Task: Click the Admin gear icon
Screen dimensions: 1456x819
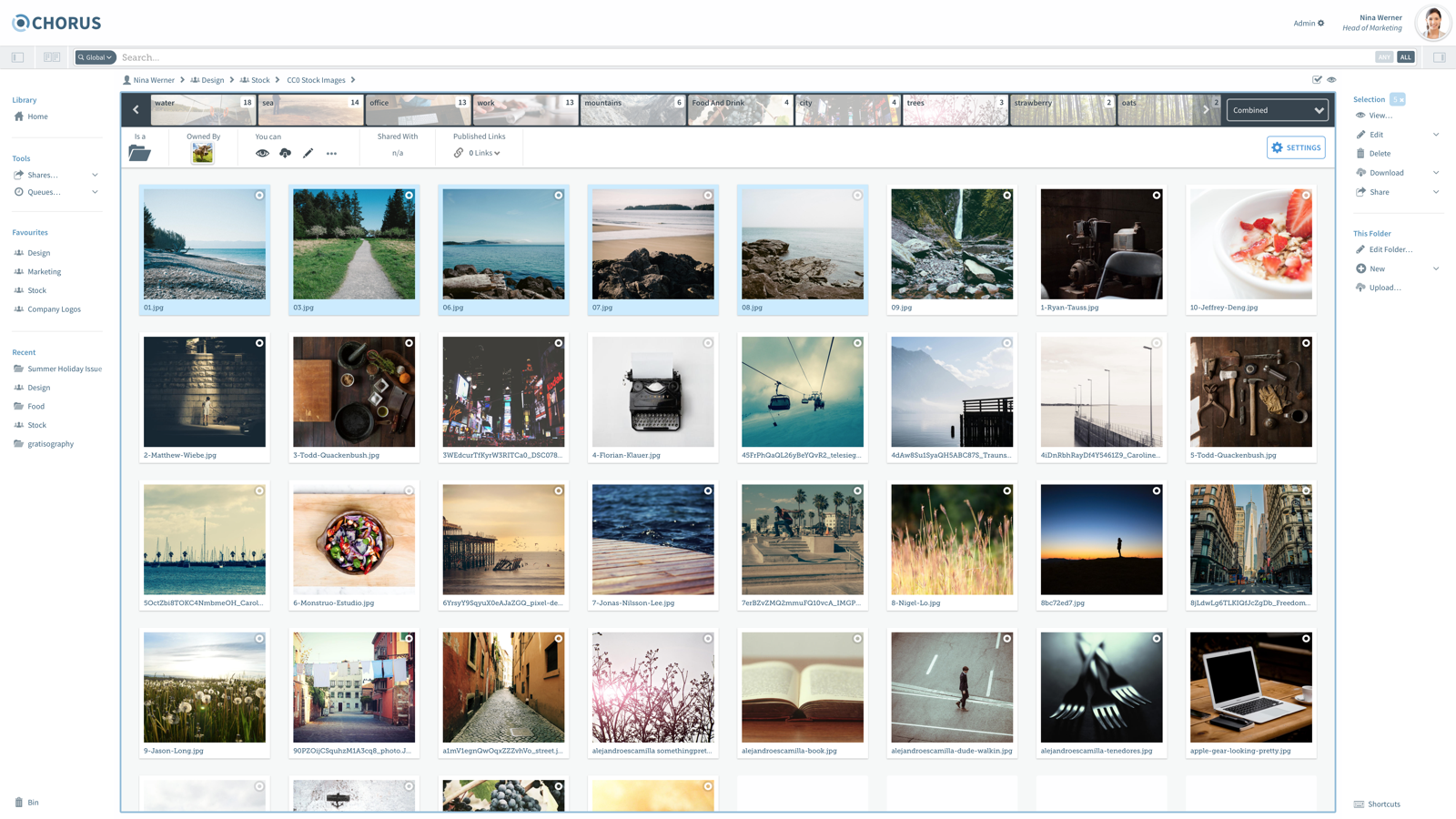Action: click(x=1321, y=24)
